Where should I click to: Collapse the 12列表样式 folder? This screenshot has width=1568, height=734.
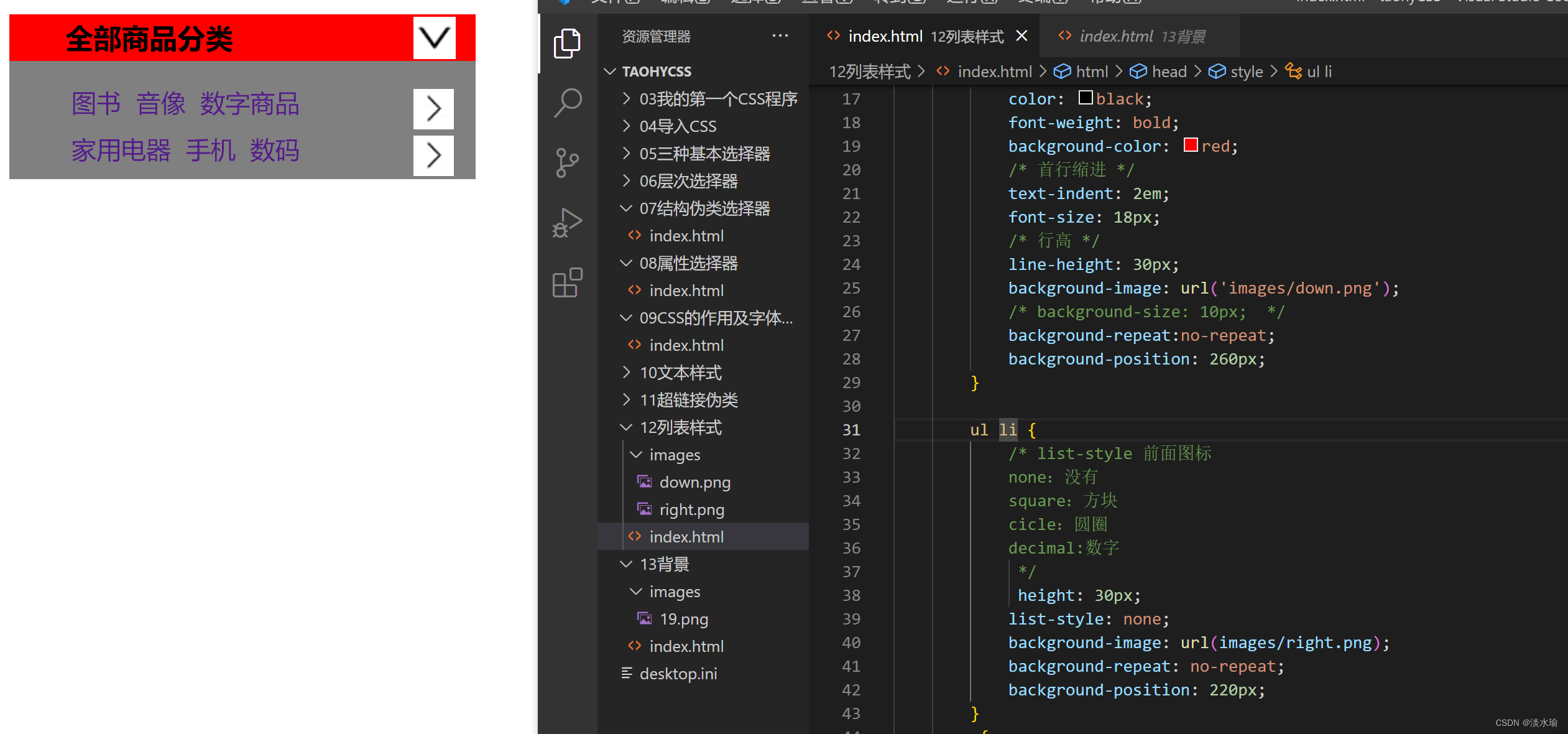[x=627, y=427]
